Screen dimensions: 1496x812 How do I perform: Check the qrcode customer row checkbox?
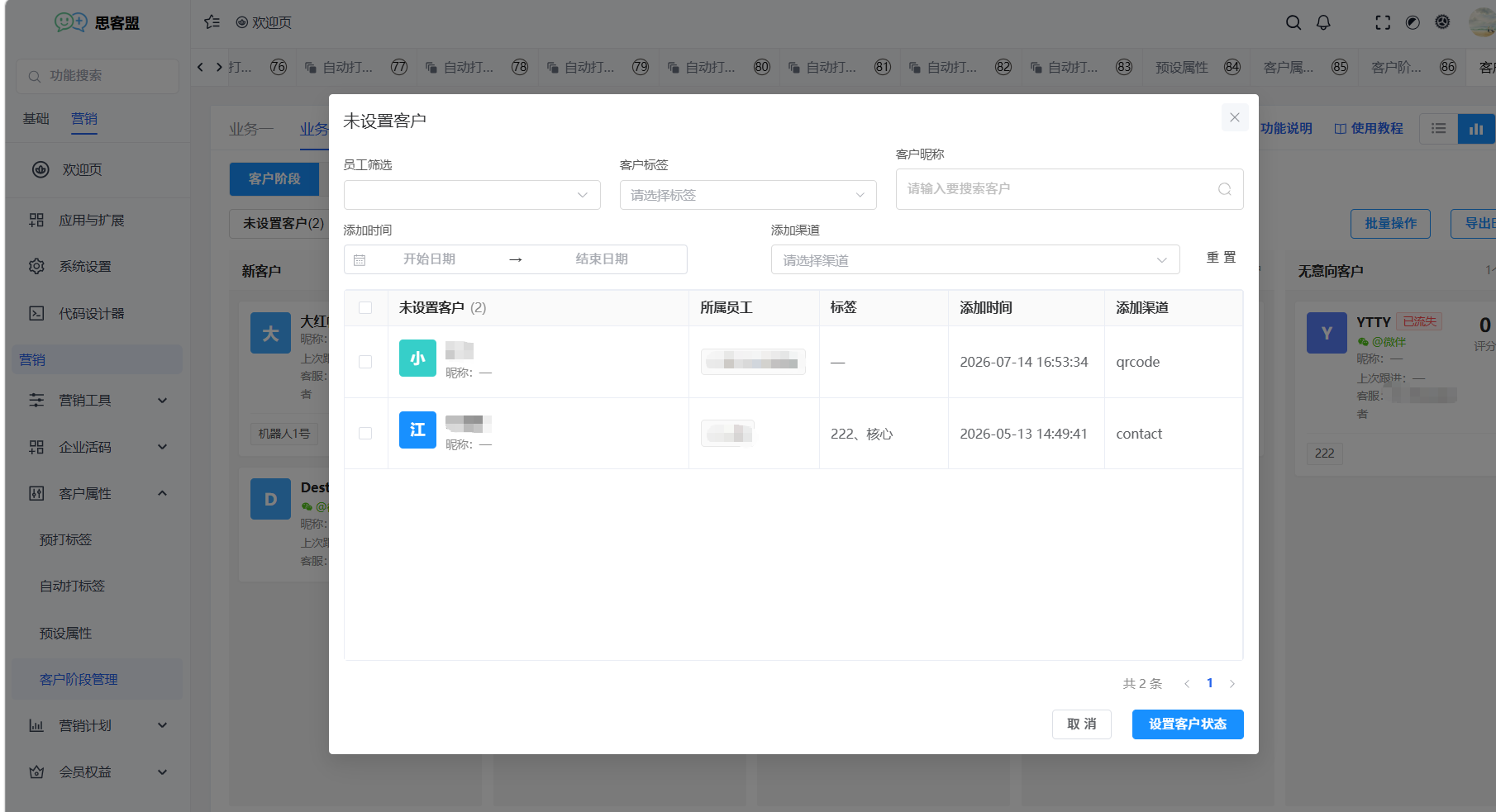(x=365, y=362)
